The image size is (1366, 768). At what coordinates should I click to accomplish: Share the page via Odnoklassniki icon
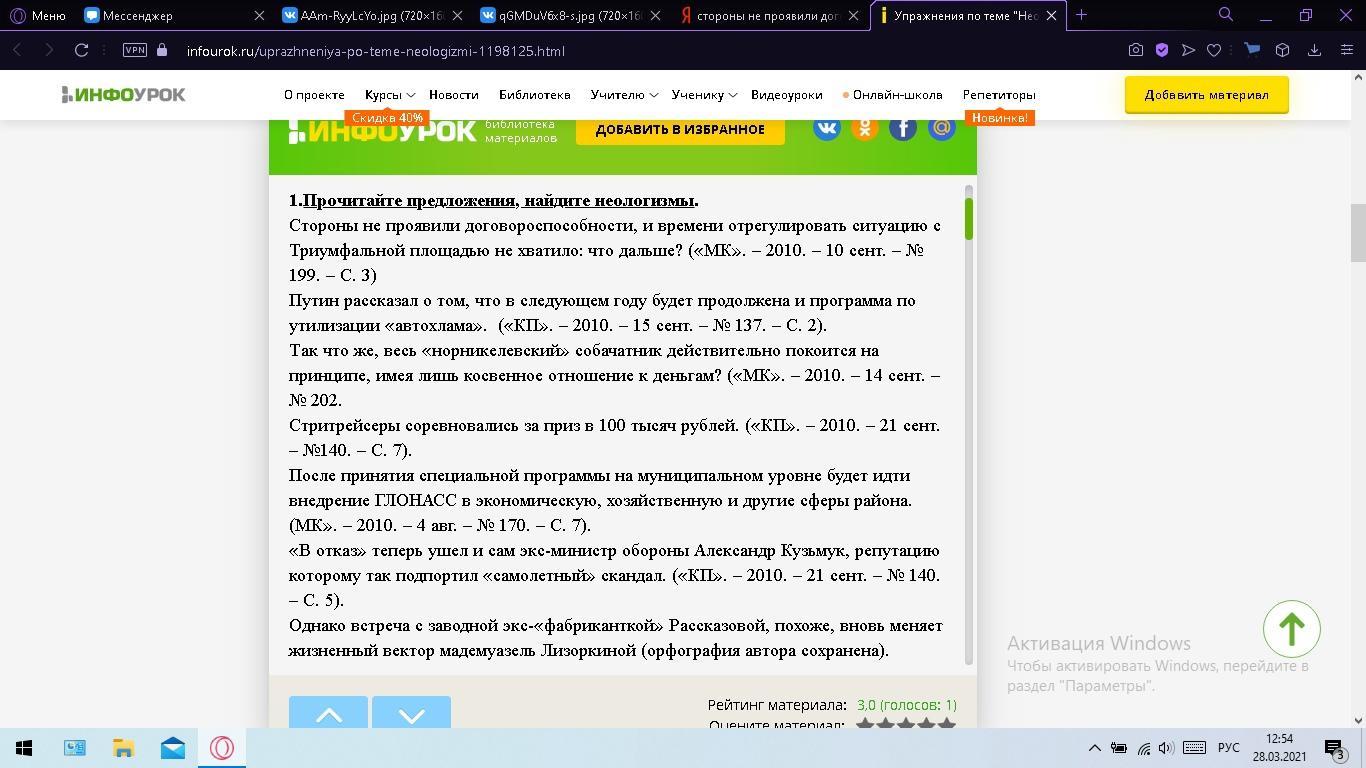[x=864, y=128]
